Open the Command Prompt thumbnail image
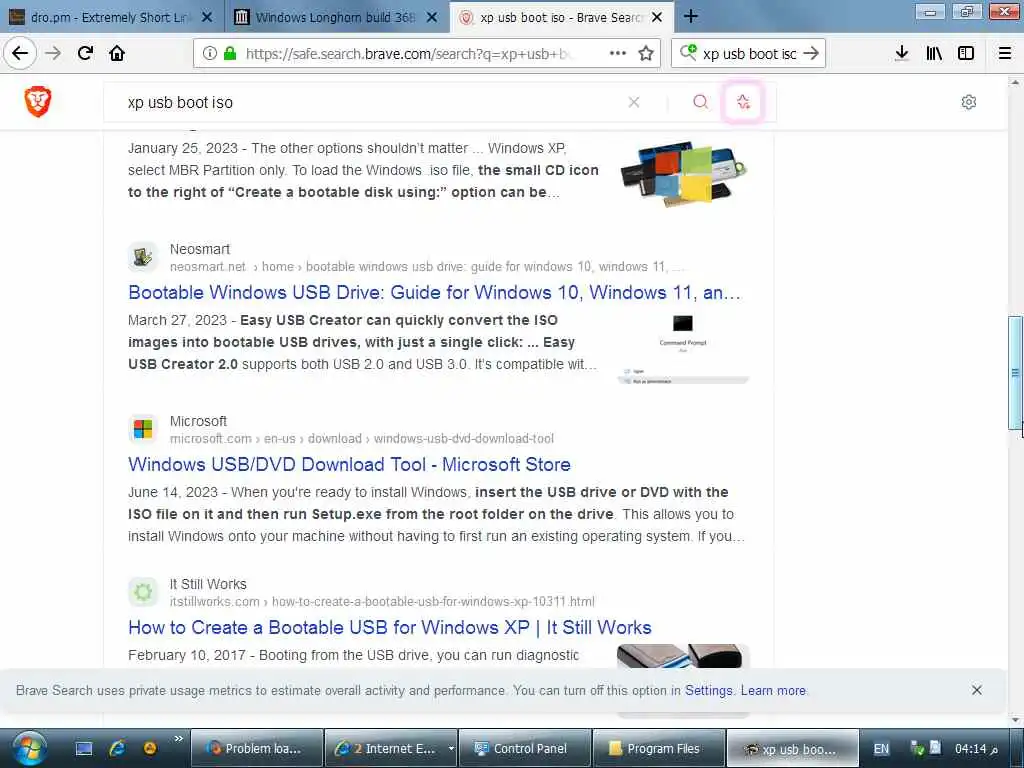The width and height of the screenshot is (1024, 768). point(683,348)
